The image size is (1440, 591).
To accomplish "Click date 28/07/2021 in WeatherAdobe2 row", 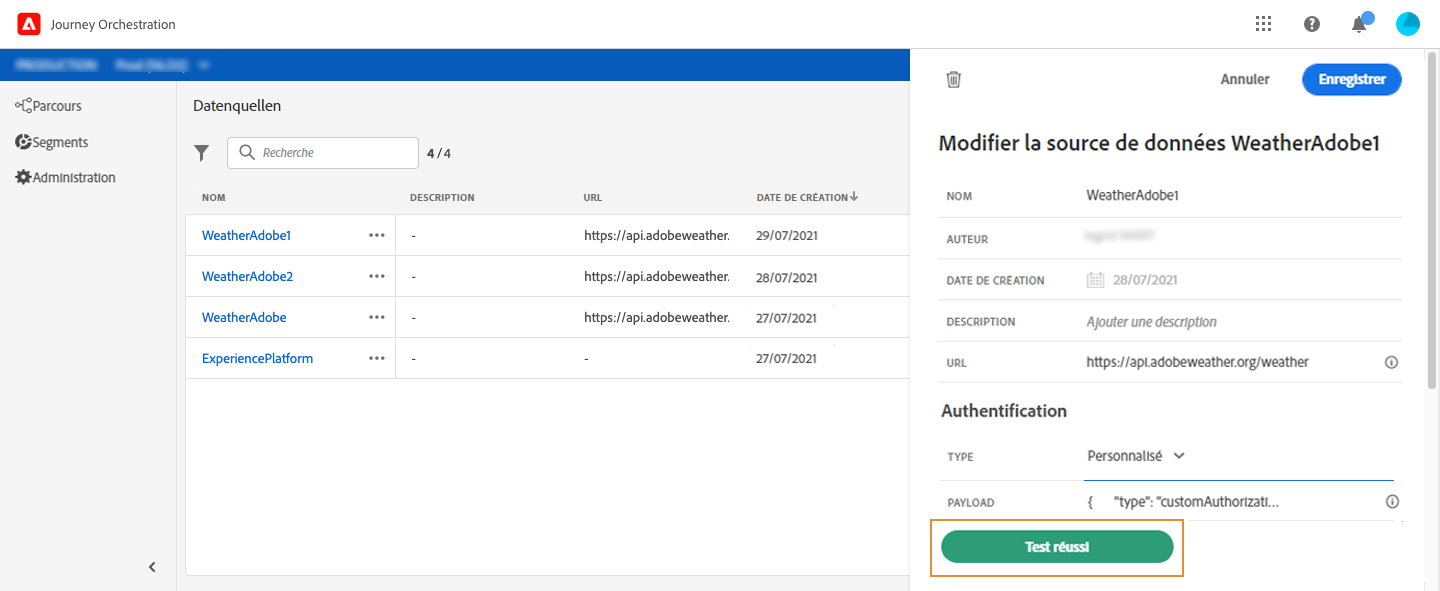I will [787, 276].
